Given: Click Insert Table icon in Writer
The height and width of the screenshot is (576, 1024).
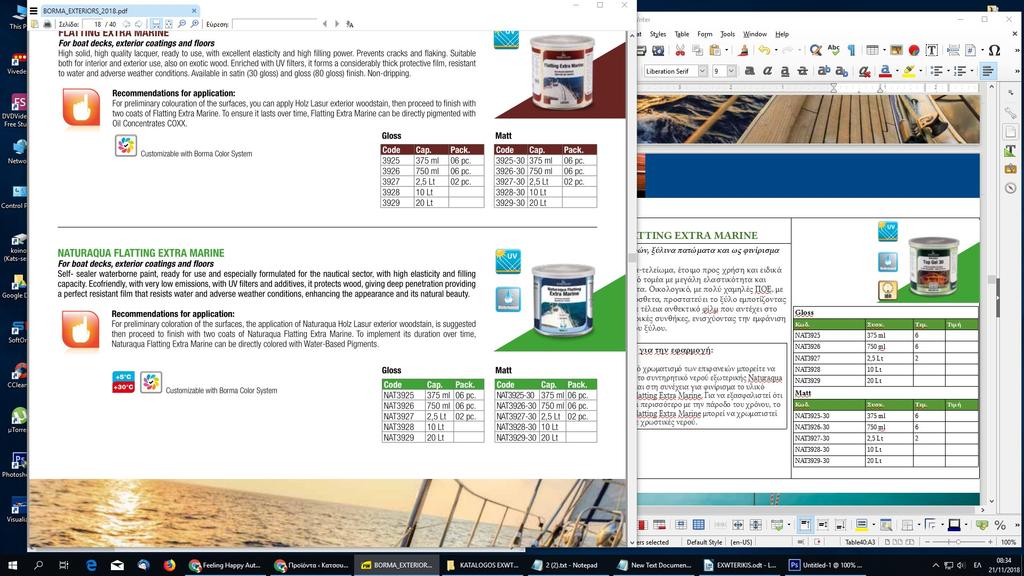Looking at the screenshot, I should (x=872, y=50).
